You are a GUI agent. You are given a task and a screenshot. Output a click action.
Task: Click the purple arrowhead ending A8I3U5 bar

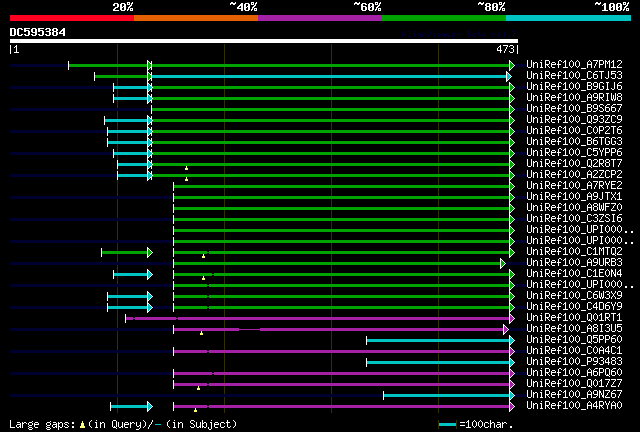(506, 330)
